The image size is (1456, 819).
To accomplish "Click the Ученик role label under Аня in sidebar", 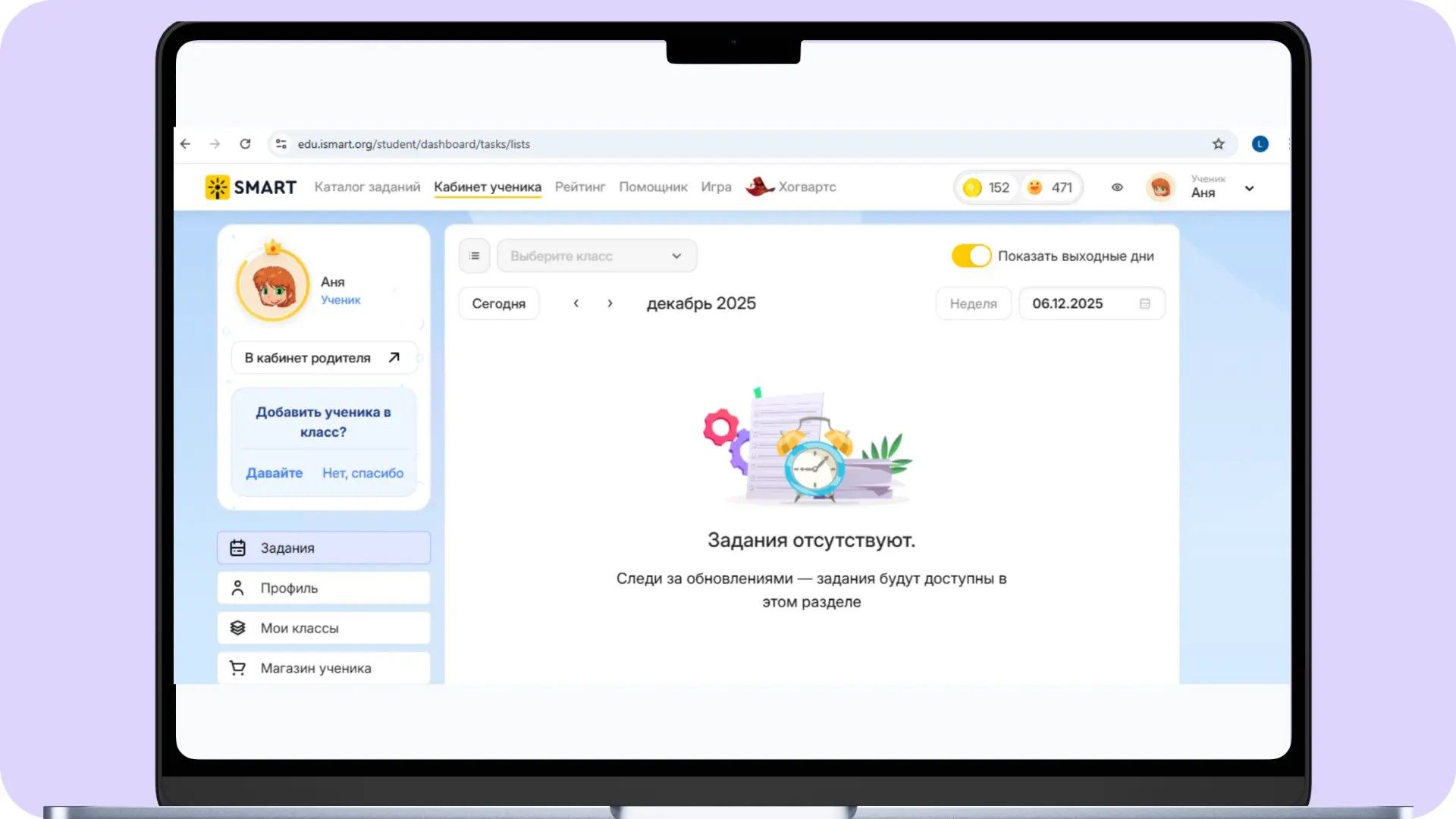I will tap(340, 300).
